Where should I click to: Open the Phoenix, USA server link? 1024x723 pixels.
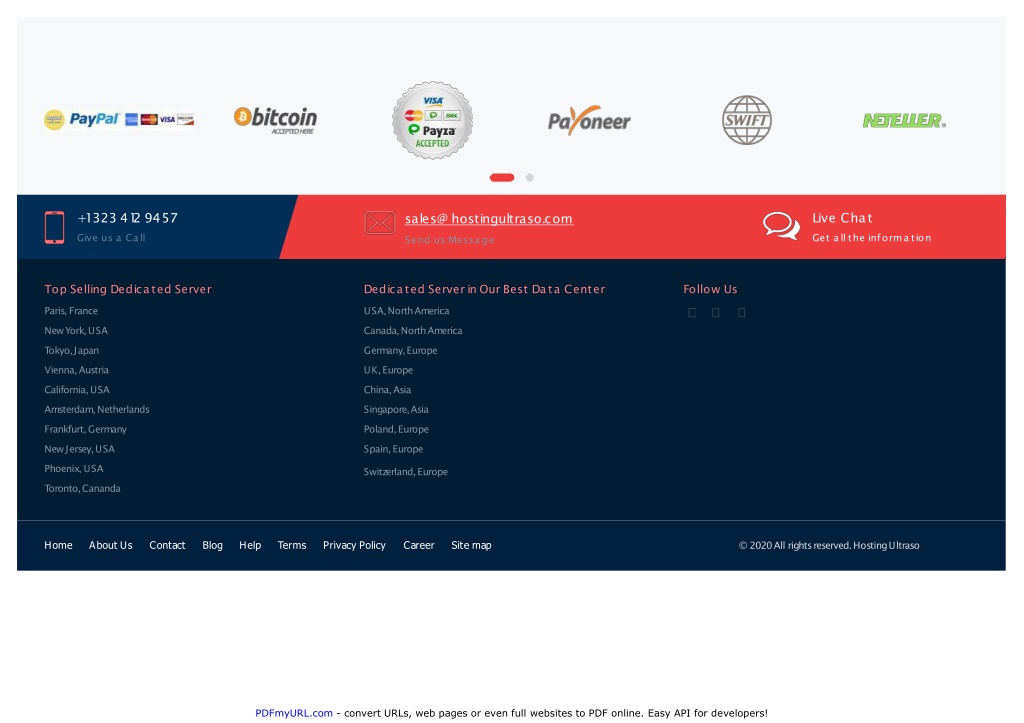(74, 469)
